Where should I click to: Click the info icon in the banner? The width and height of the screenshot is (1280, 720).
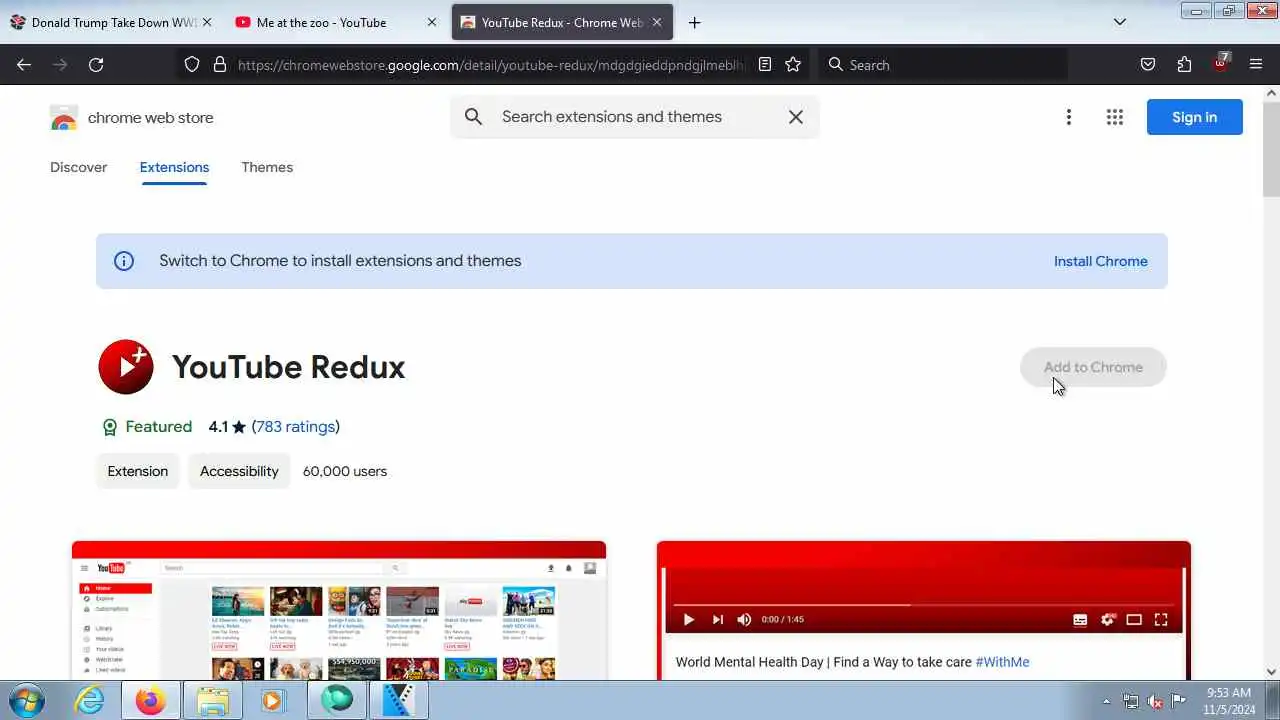coord(124,261)
